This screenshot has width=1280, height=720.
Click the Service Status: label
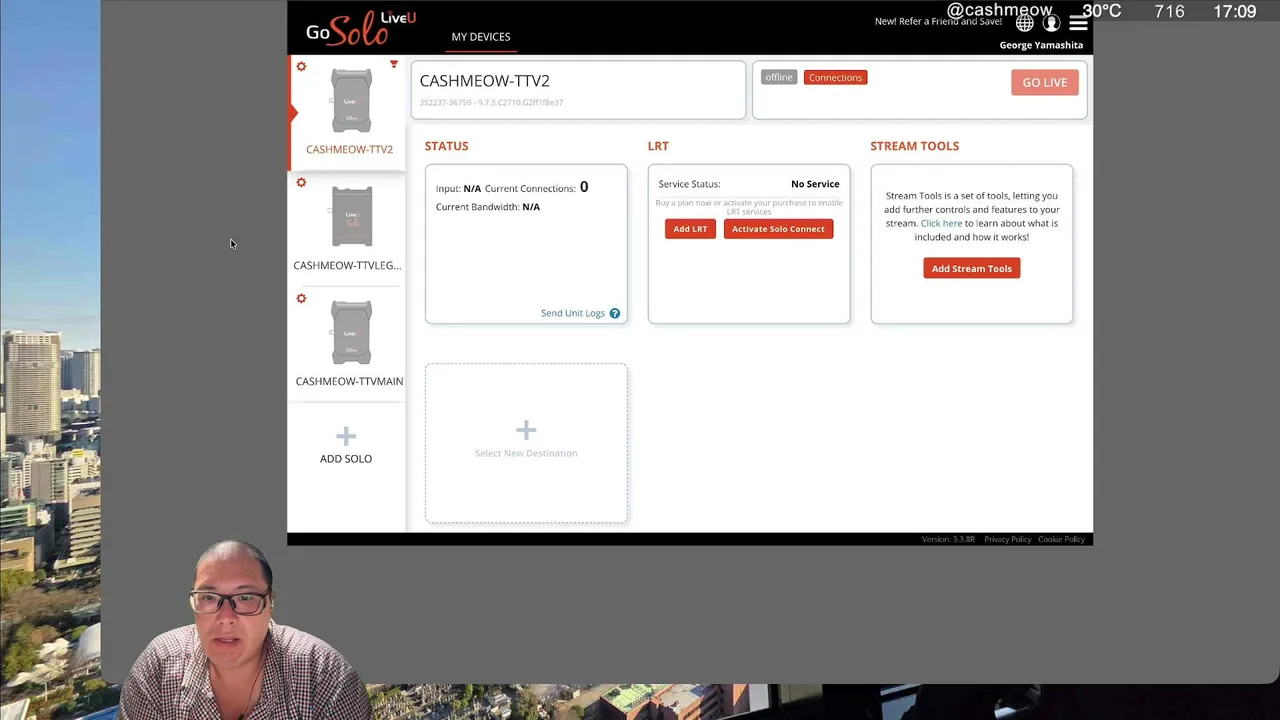(x=689, y=184)
